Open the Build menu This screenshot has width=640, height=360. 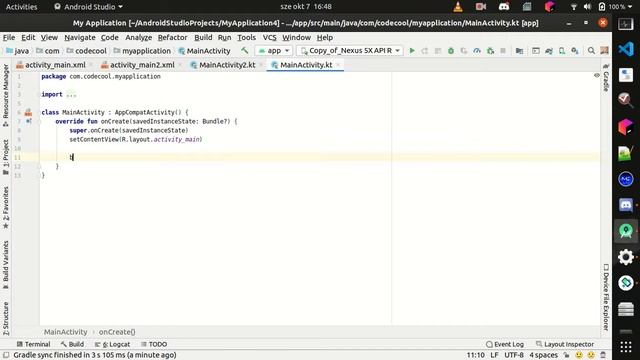tap(203, 38)
